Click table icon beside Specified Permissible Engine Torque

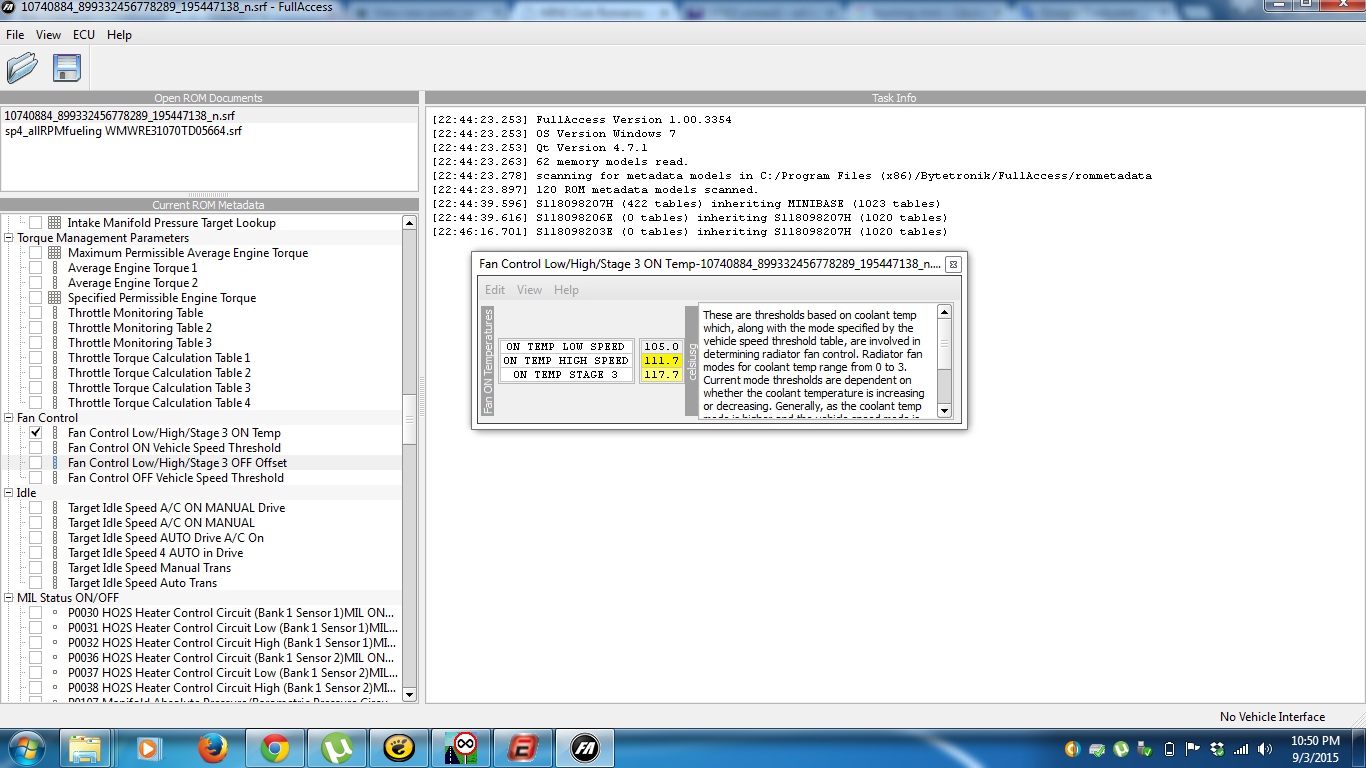54,298
